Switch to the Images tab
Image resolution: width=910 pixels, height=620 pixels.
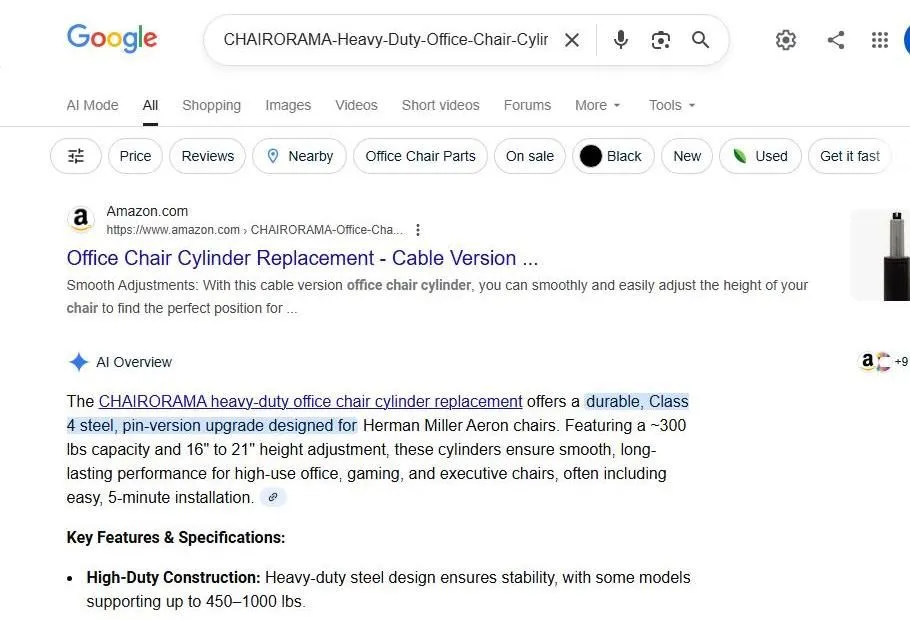tap(288, 105)
